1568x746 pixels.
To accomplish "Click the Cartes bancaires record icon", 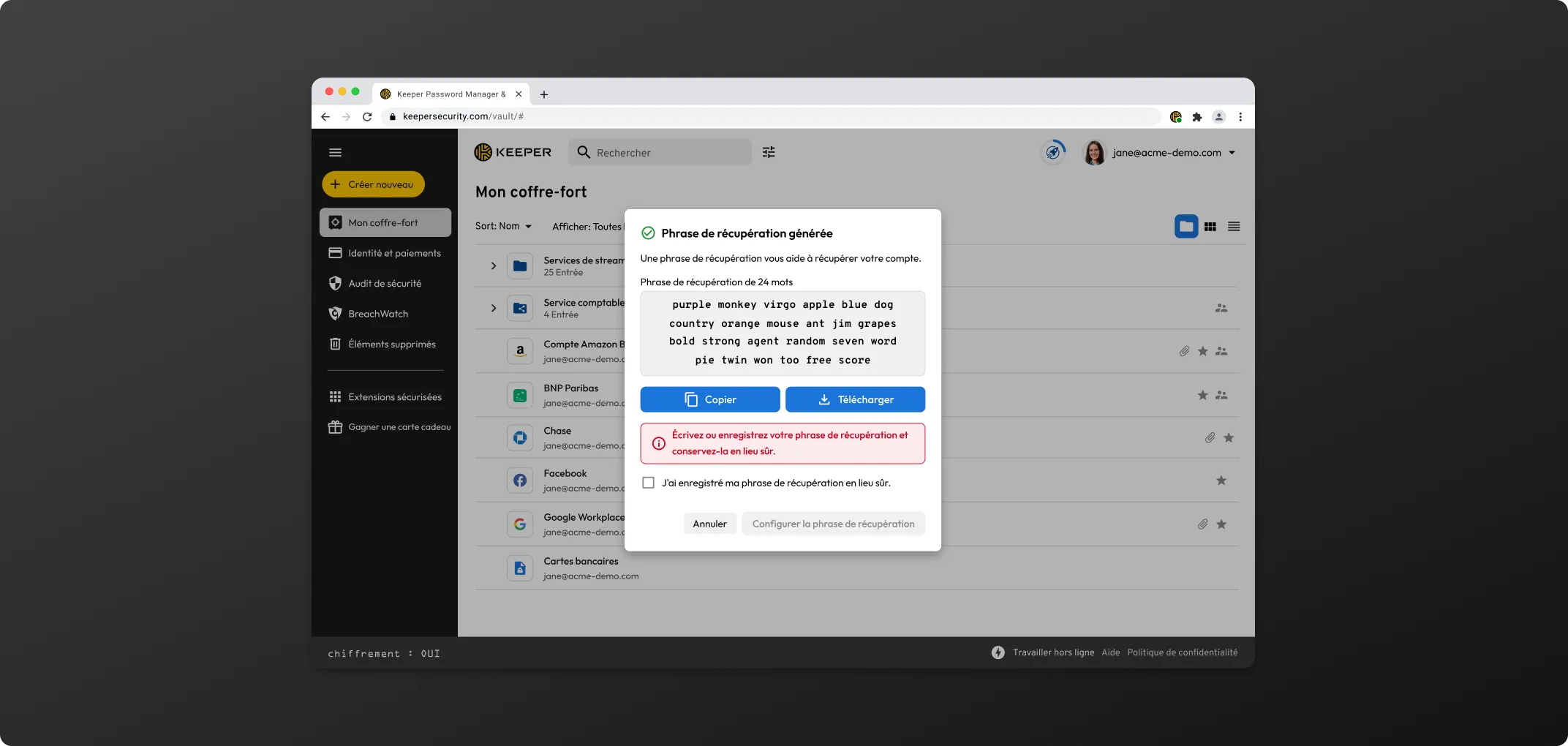I will click(520, 568).
